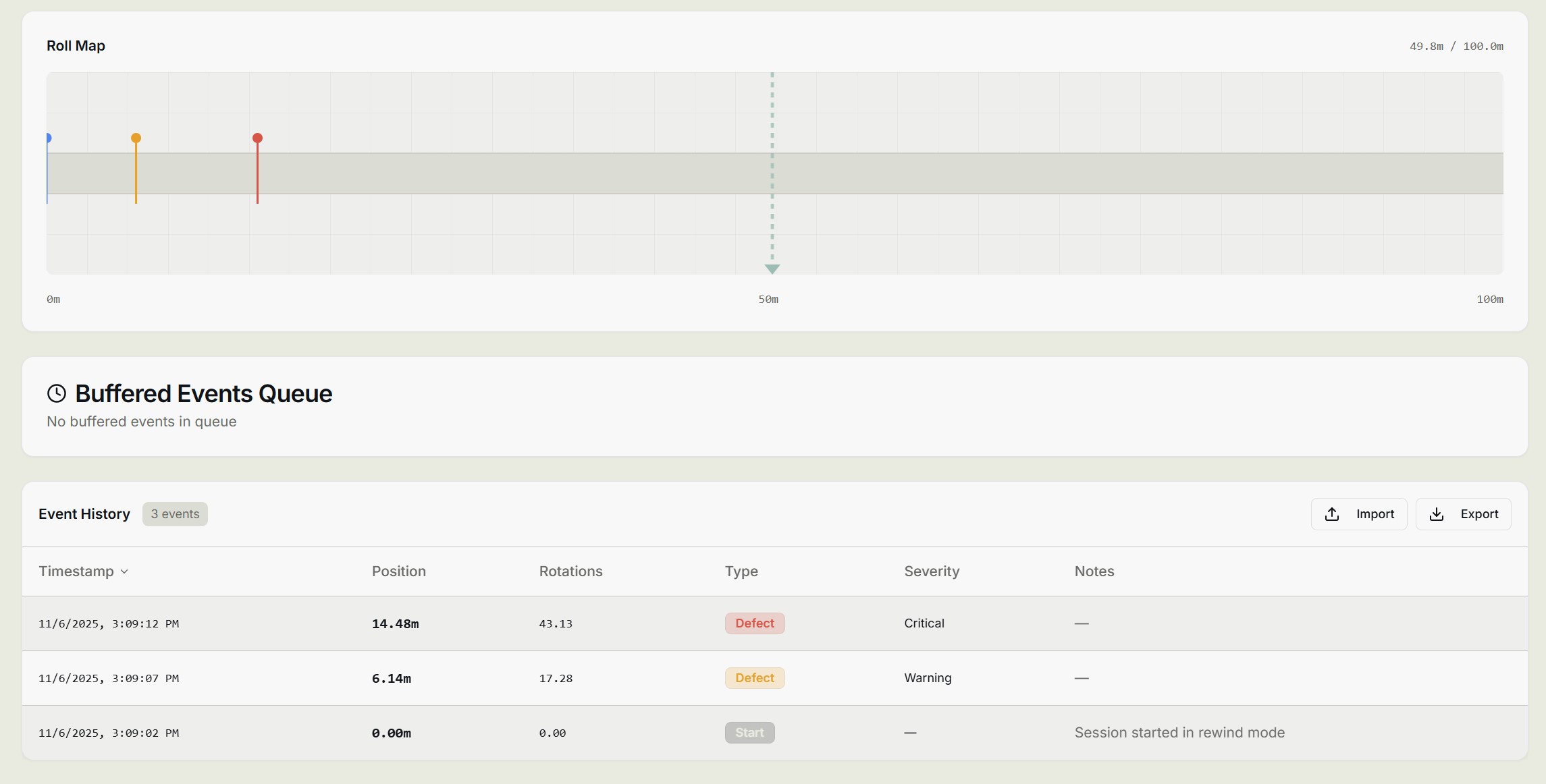Click the 50m axis label under the roll map
Screen dimensions: 1546x784
click(x=768, y=299)
